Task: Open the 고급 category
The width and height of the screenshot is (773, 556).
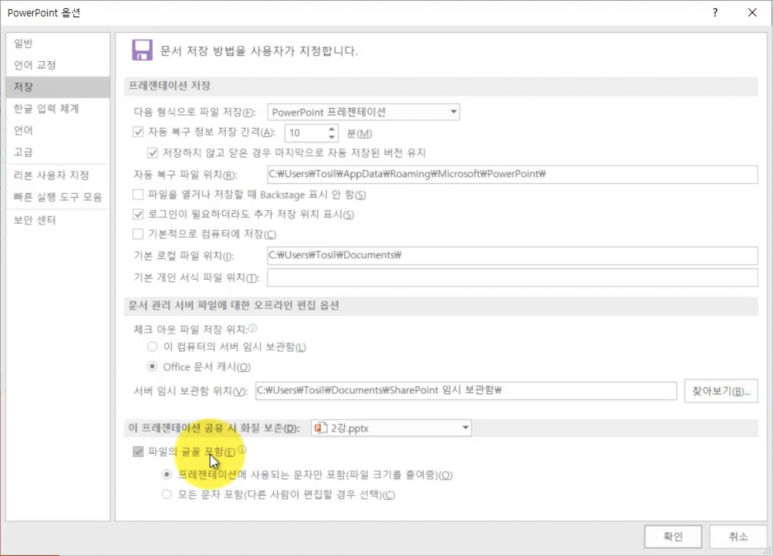Action: pyautogui.click(x=58, y=152)
